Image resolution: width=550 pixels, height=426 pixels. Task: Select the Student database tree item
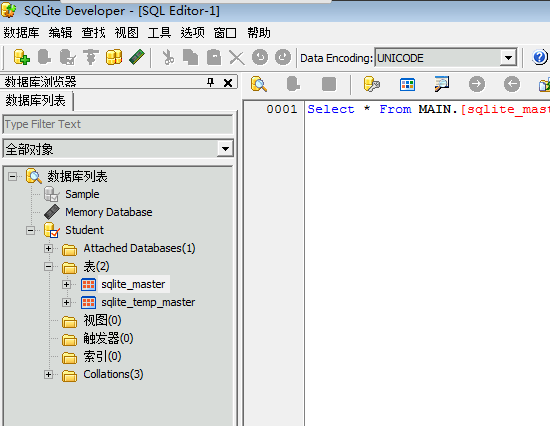pyautogui.click(x=84, y=230)
